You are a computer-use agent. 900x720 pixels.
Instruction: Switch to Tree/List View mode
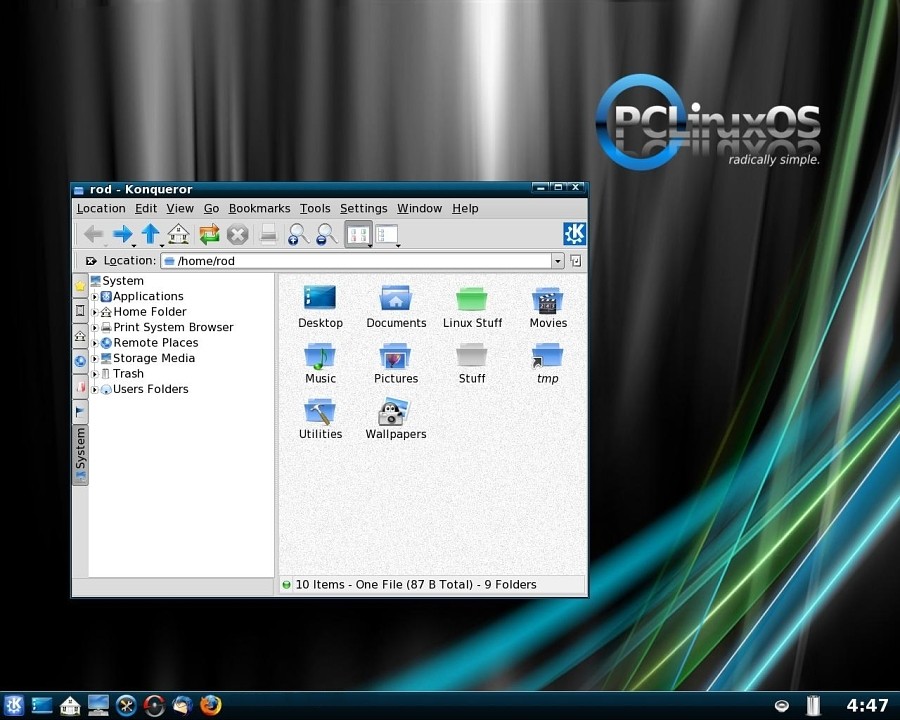(387, 234)
